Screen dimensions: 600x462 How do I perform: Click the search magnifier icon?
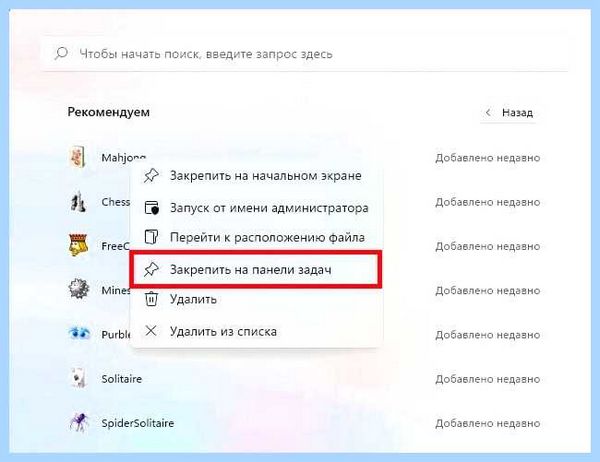point(61,53)
